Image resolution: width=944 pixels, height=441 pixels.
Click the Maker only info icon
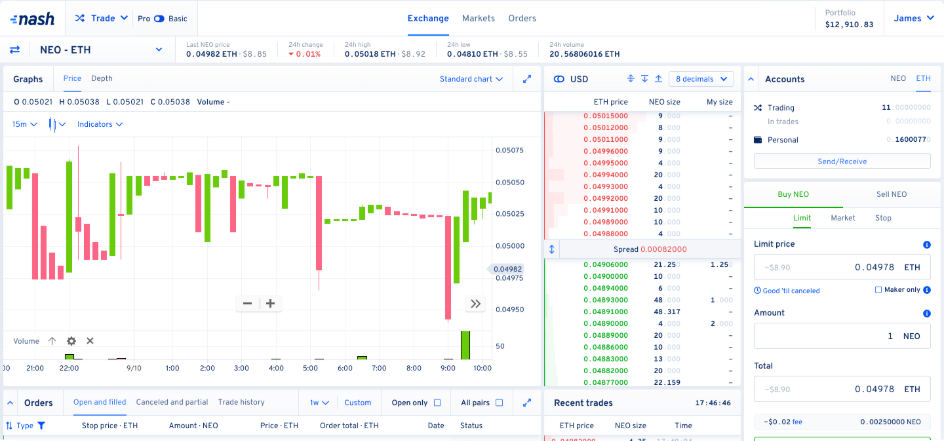tap(927, 290)
